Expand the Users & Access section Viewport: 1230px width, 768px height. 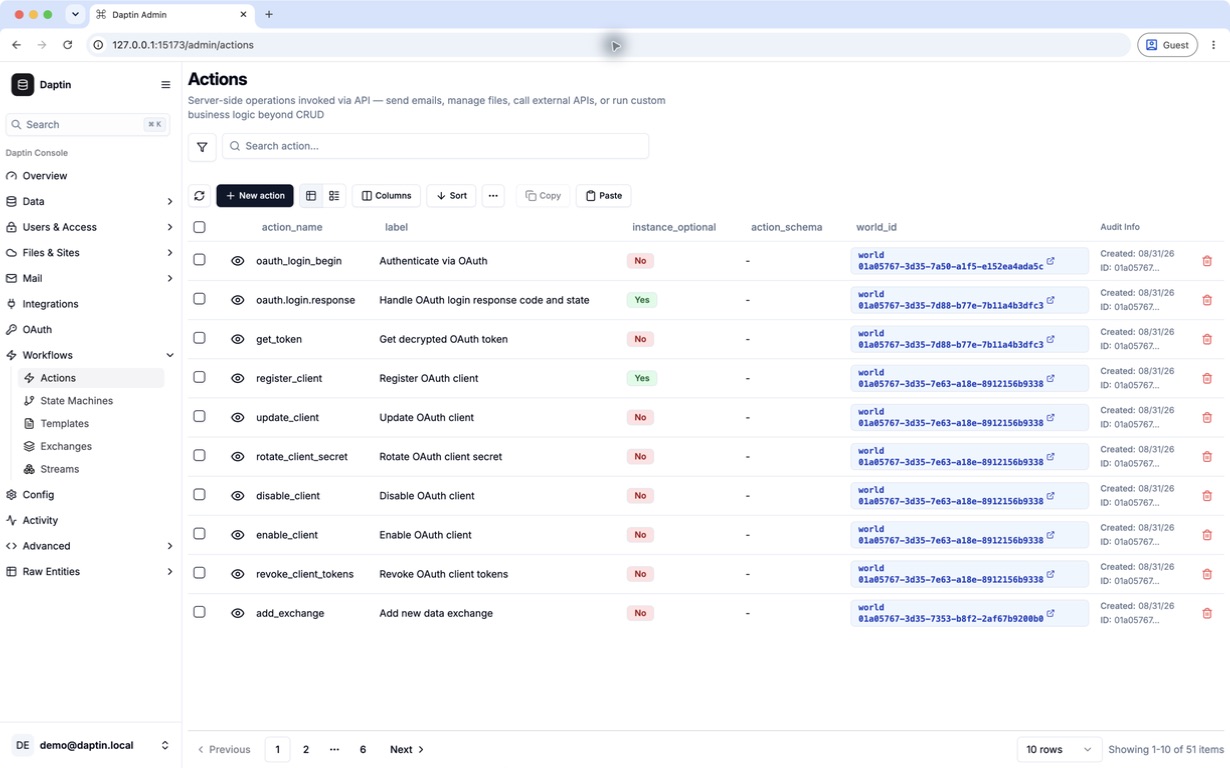[x=89, y=227]
